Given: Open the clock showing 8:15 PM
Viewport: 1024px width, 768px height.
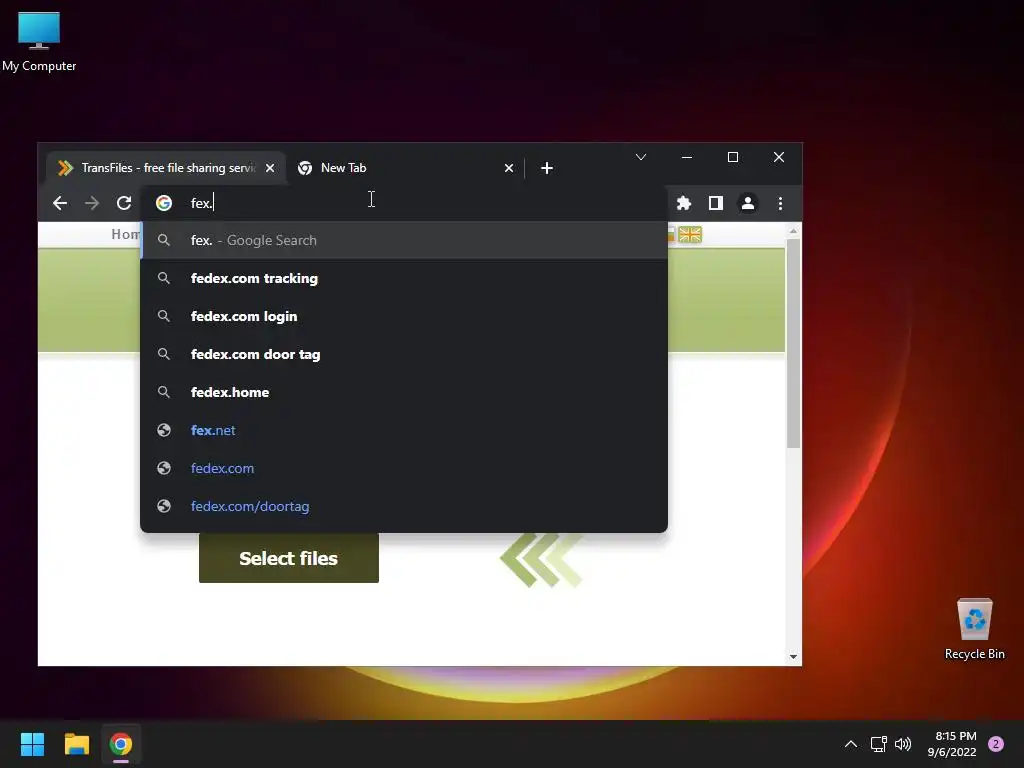Looking at the screenshot, I should point(952,744).
